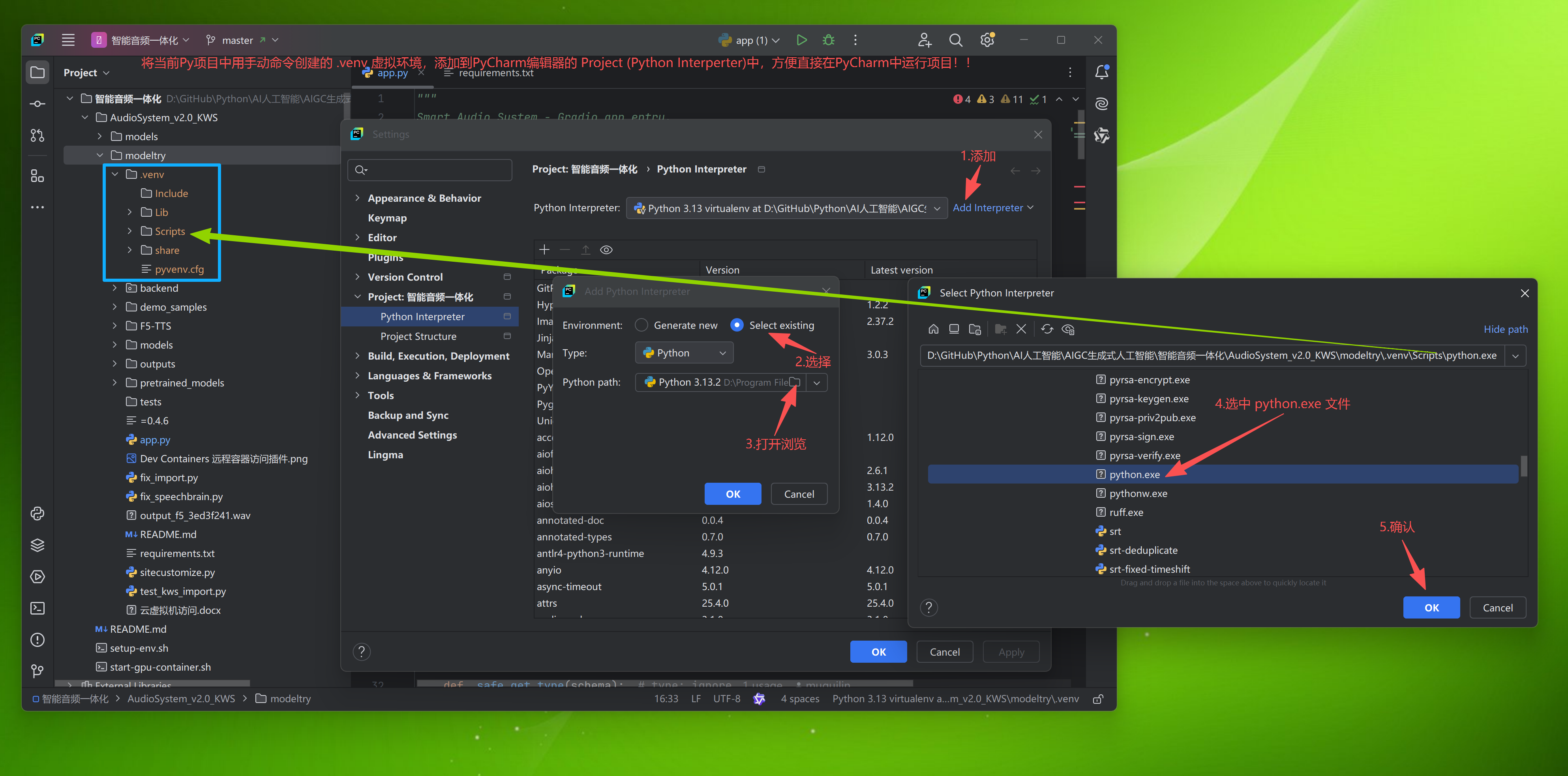Toggle show early releases eye icon

(x=606, y=249)
